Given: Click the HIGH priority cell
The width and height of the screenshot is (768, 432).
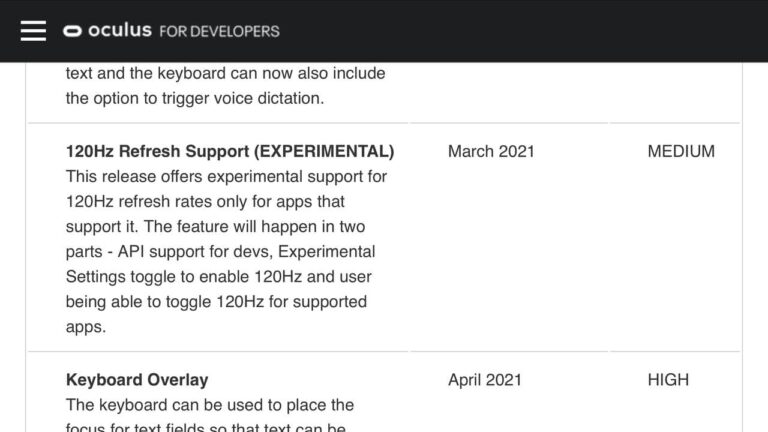Looking at the screenshot, I should pos(668,380).
